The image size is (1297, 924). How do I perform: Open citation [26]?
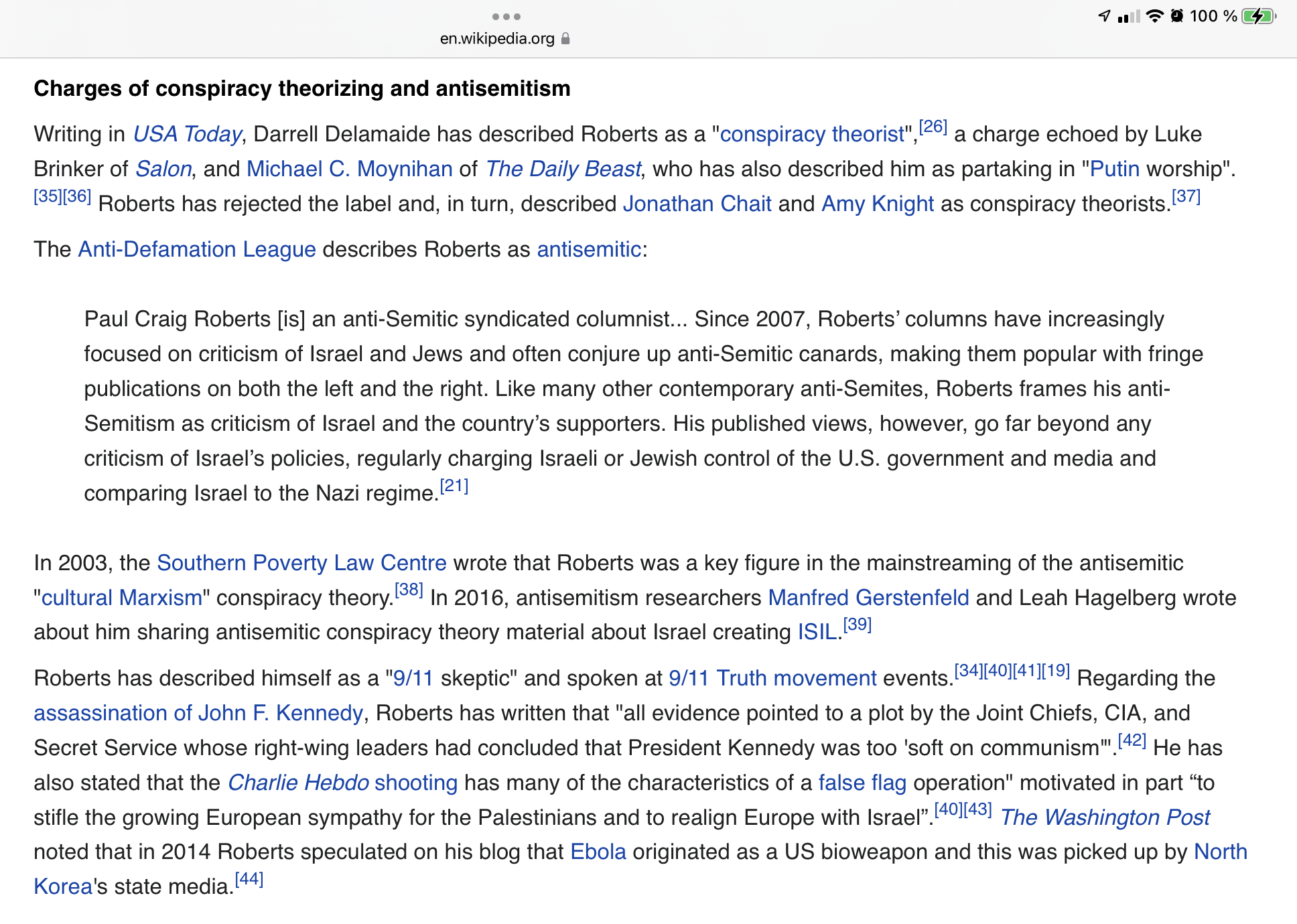(933, 127)
